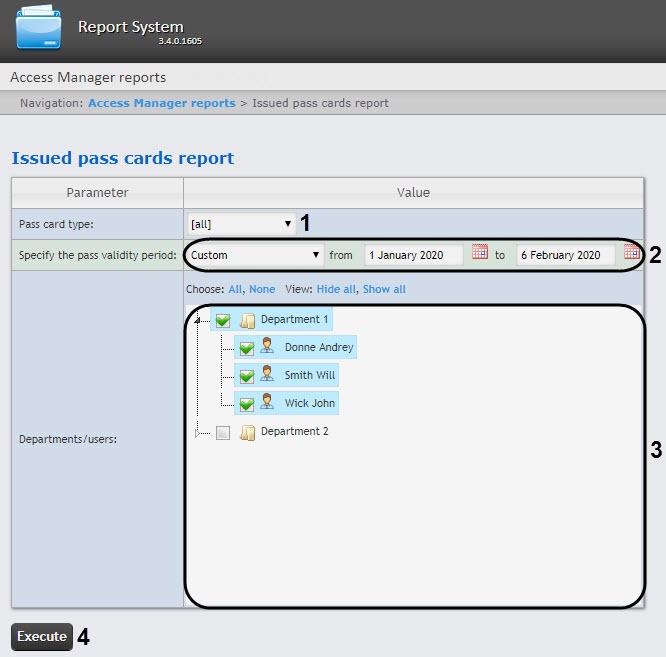Follow the Access Manager reports breadcrumb link

pos(162,103)
